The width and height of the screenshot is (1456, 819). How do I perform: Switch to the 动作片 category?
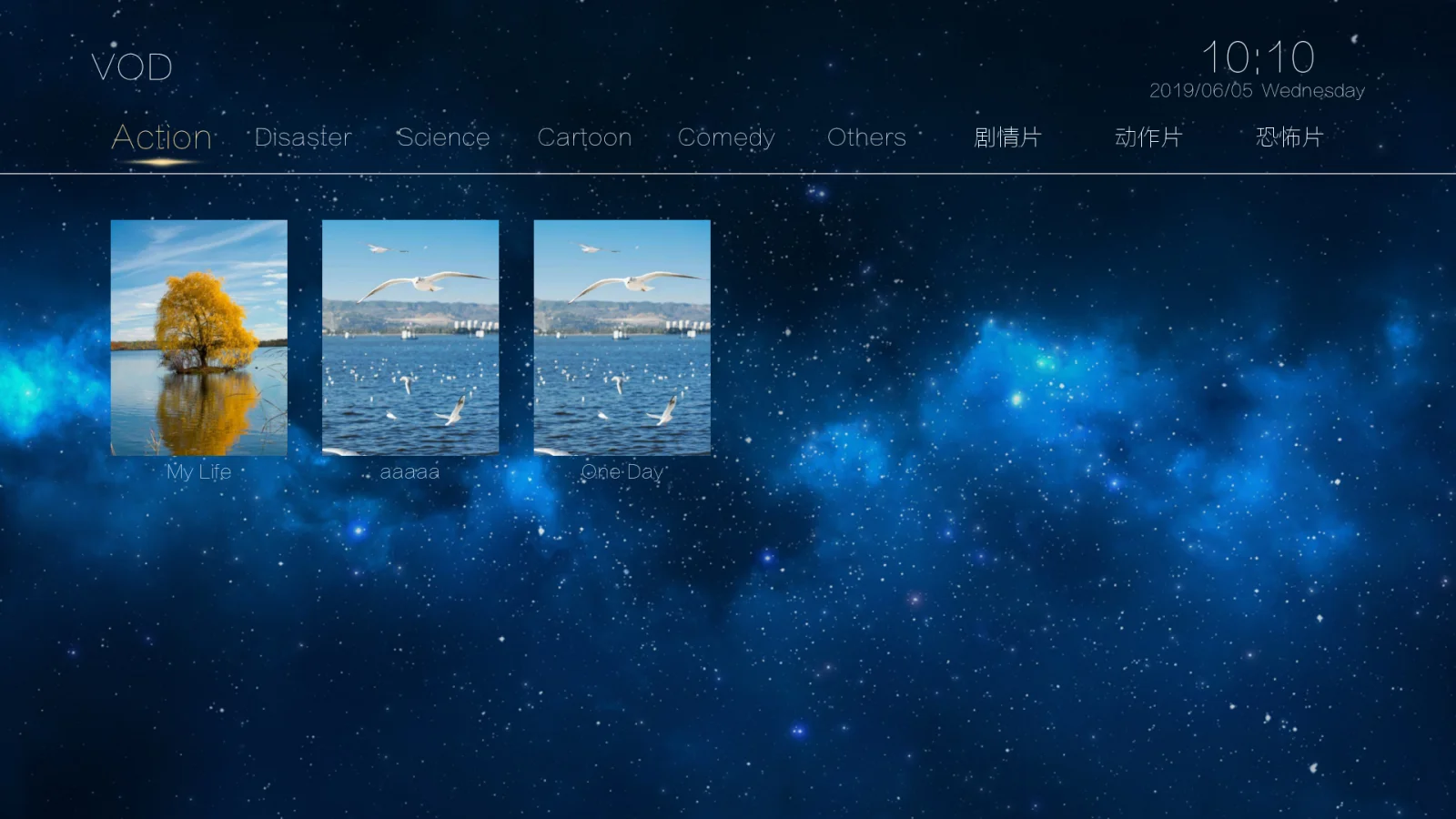tap(1148, 137)
